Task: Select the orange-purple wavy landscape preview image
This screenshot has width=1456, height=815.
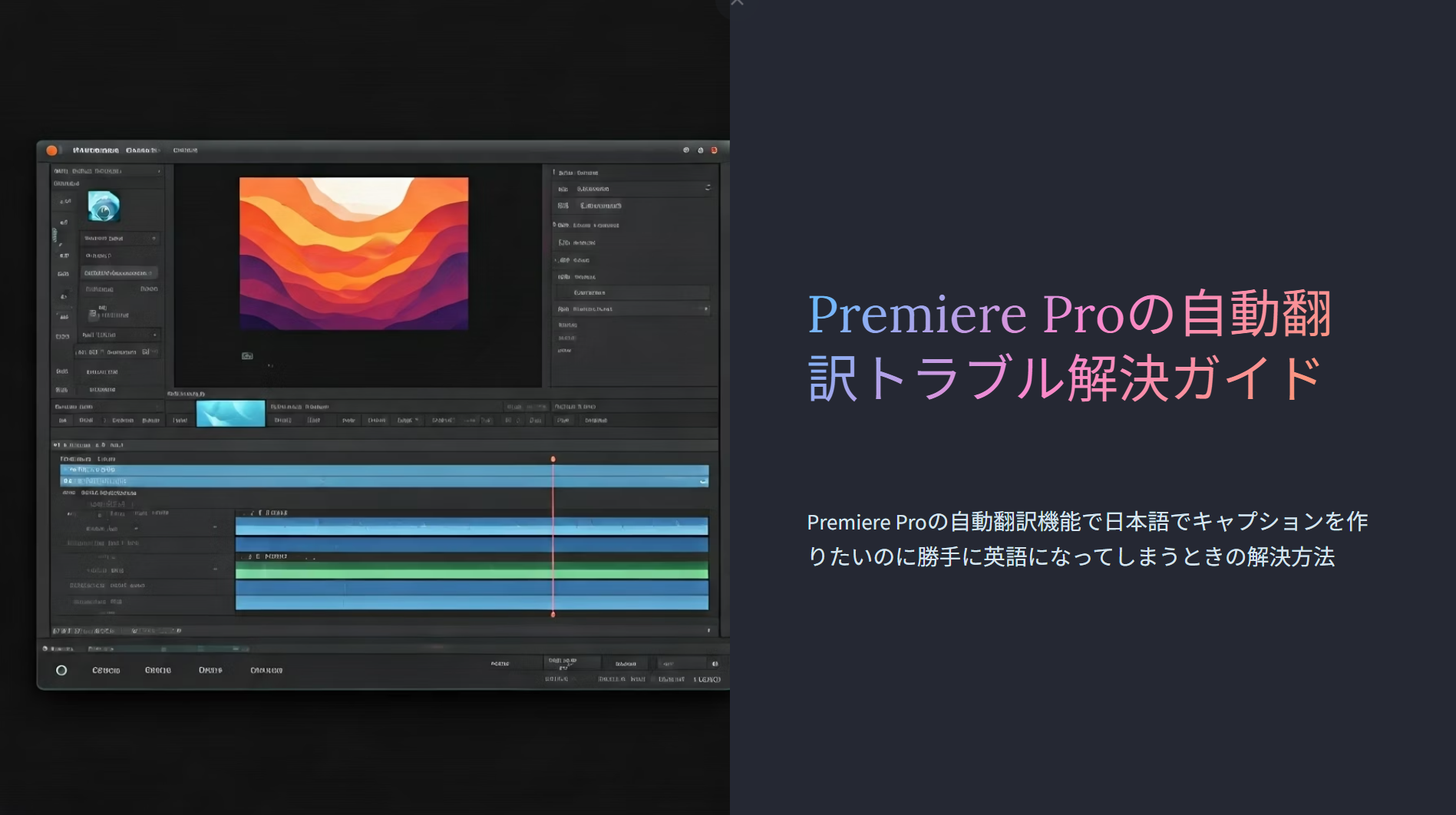Action: (x=354, y=253)
